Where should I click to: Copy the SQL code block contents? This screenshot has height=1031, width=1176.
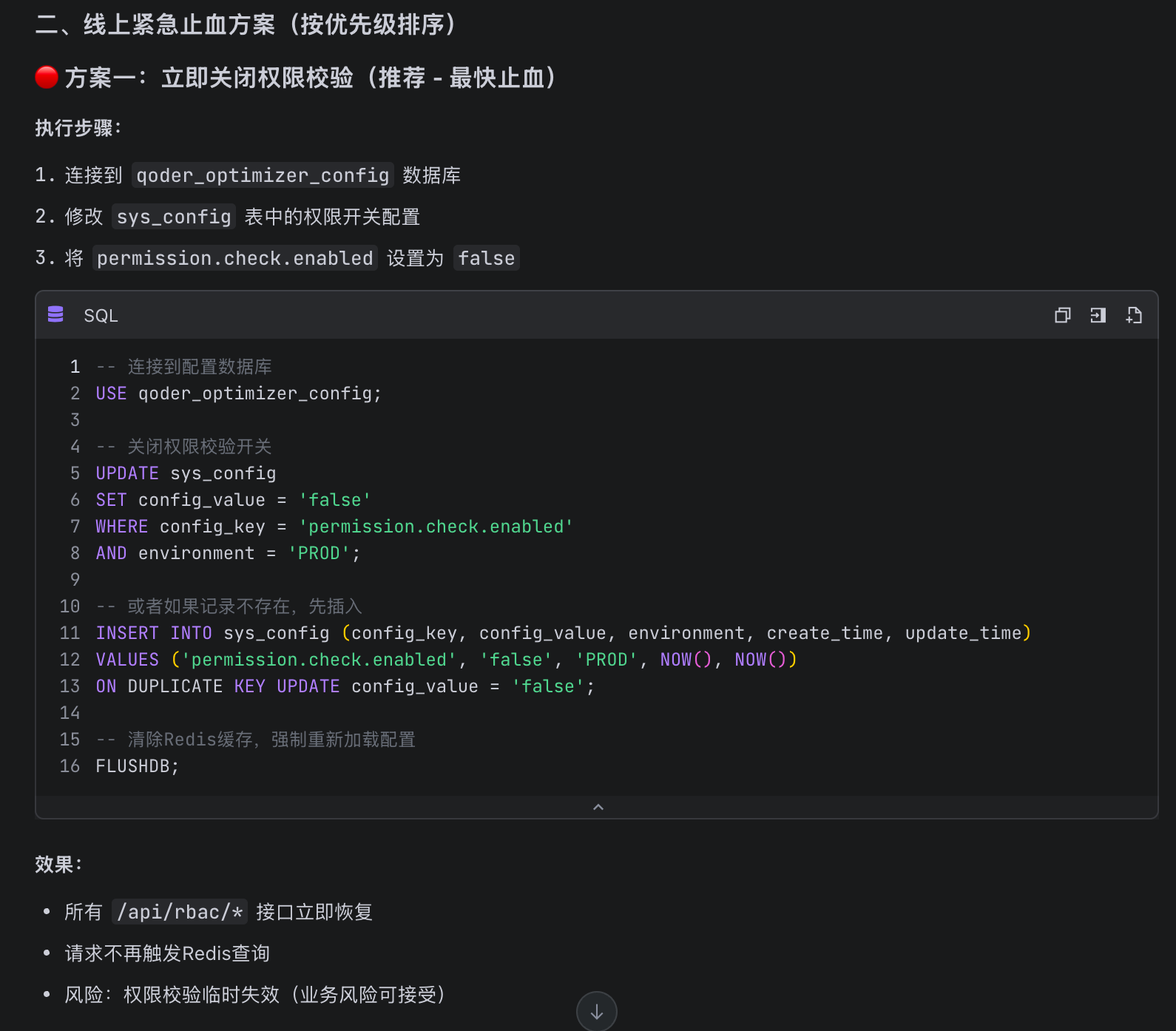click(1062, 316)
